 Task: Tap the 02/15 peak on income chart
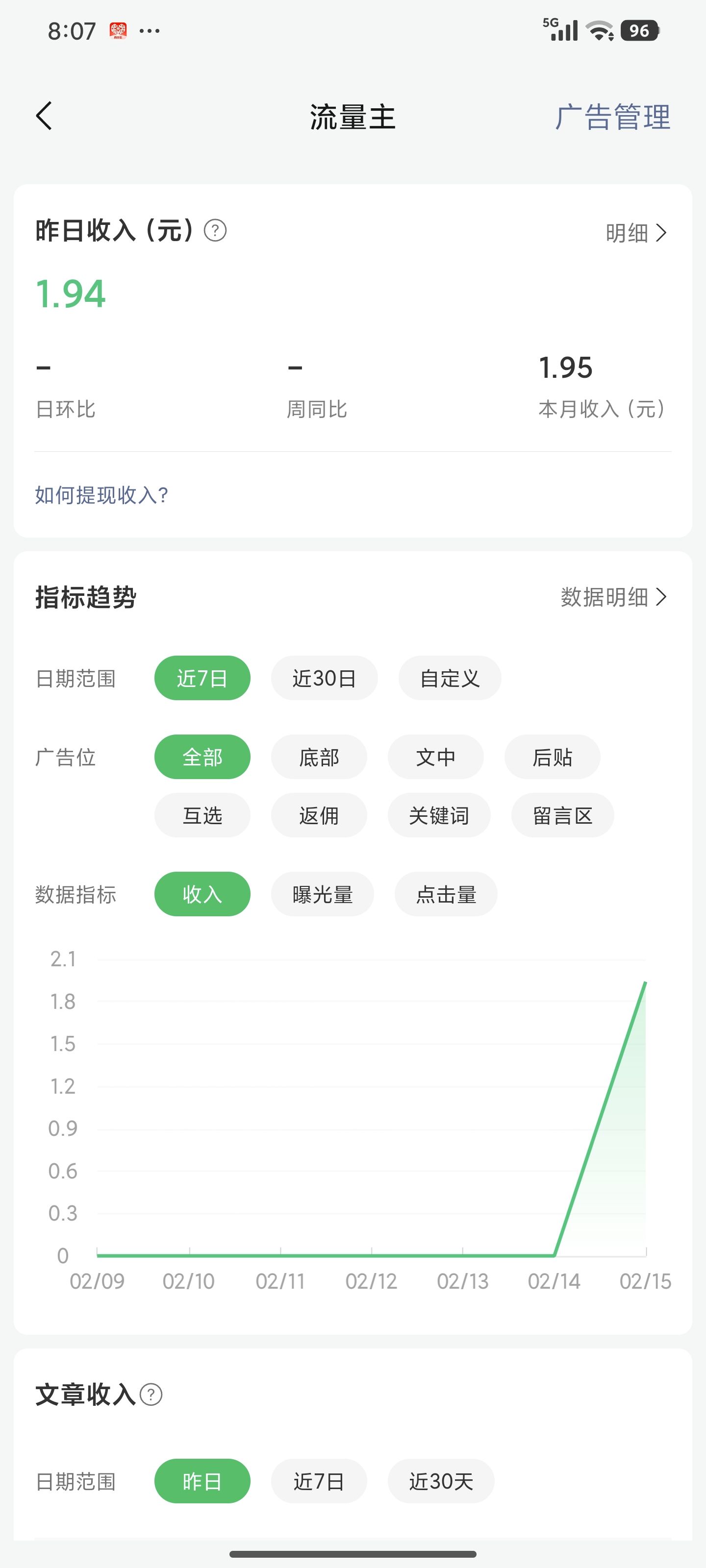pyautogui.click(x=645, y=982)
